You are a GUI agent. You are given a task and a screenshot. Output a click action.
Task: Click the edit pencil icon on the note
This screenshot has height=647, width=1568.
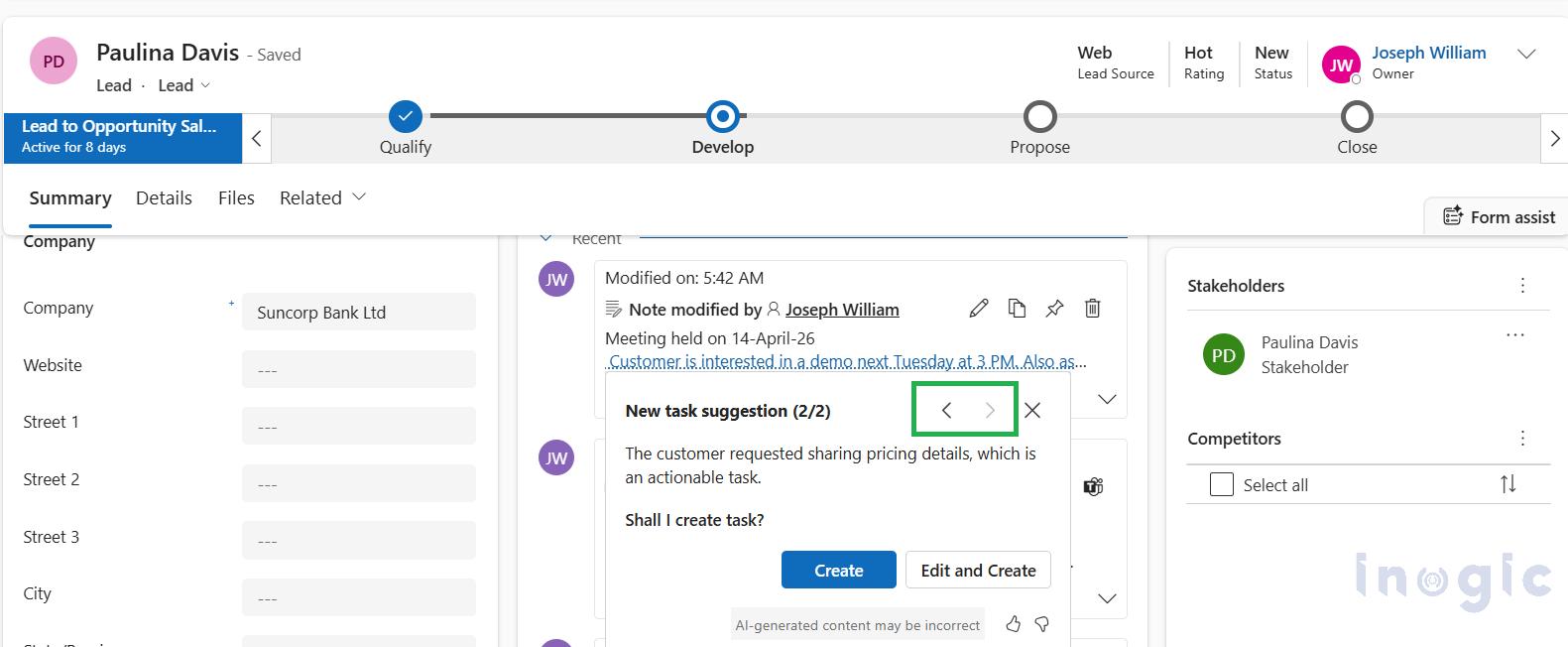pyautogui.click(x=979, y=309)
